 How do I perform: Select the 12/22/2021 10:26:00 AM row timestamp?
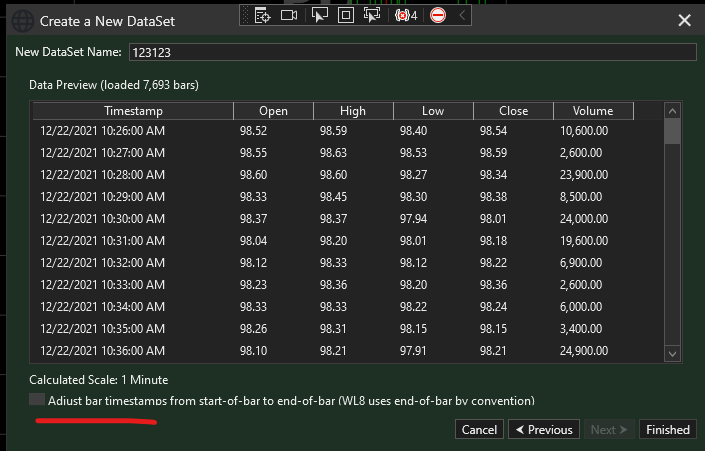[x=103, y=131]
